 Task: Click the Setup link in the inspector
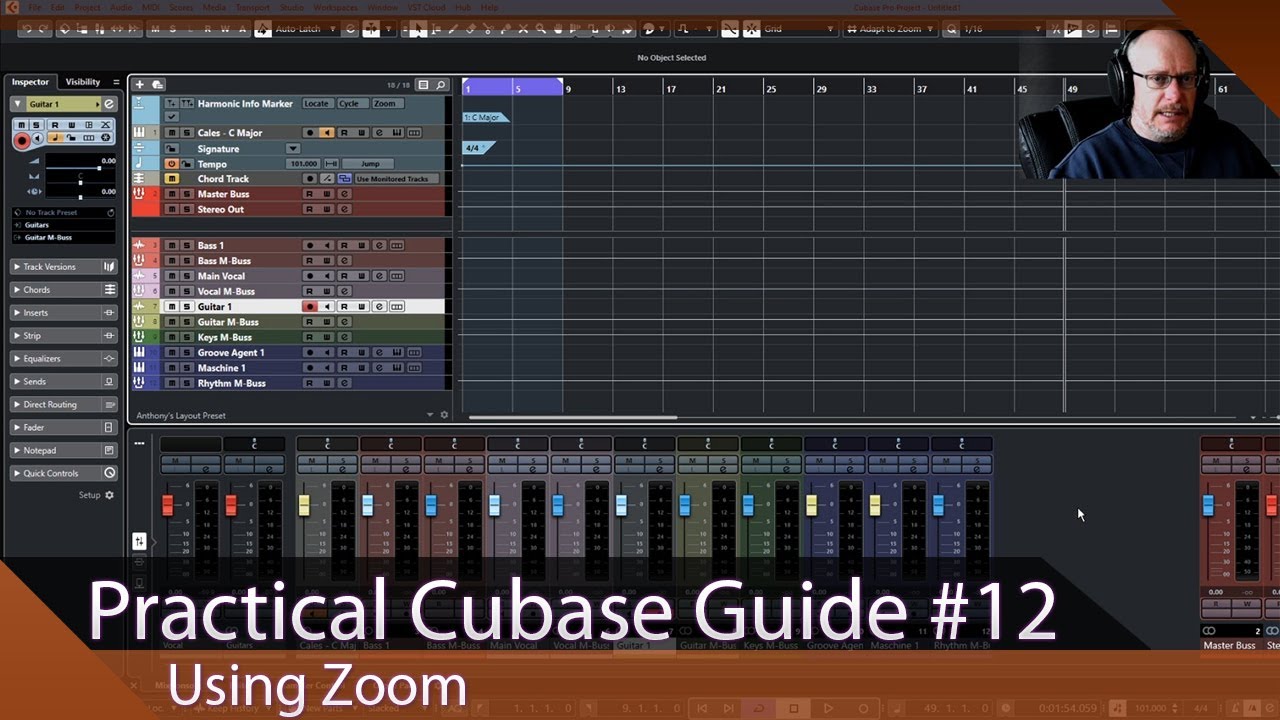point(90,495)
